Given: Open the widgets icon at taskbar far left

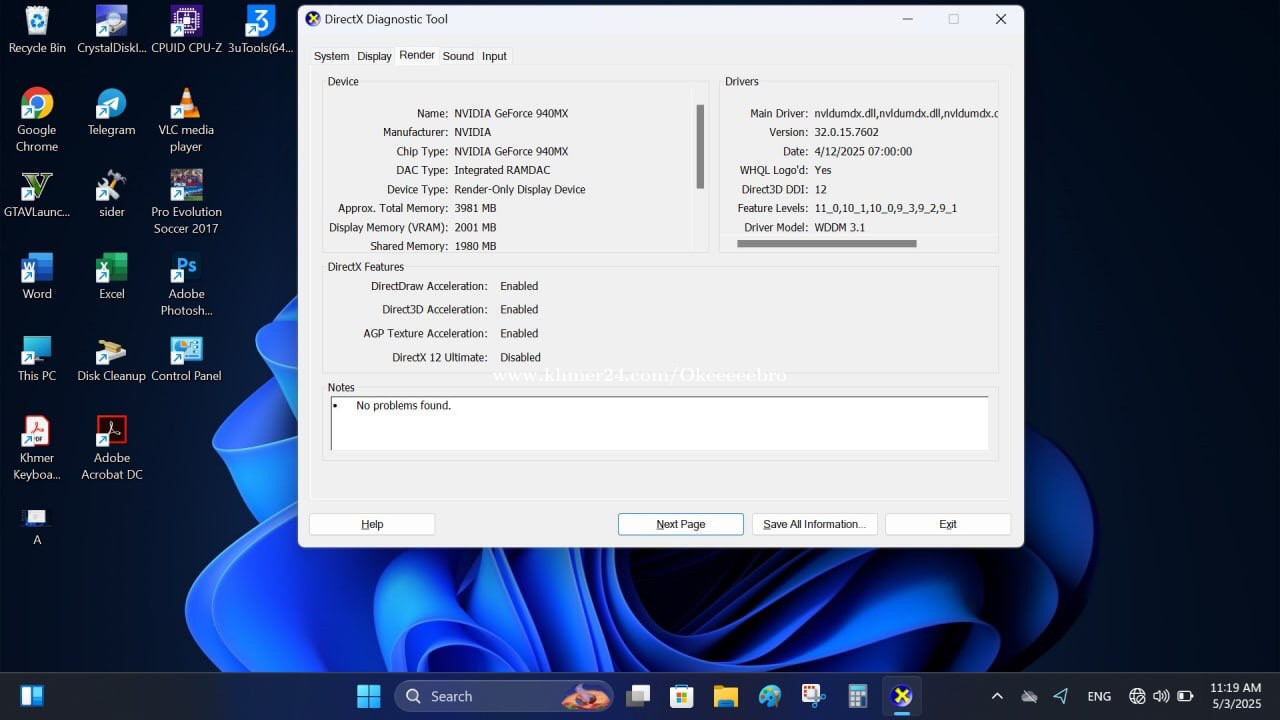Looking at the screenshot, I should [x=32, y=696].
